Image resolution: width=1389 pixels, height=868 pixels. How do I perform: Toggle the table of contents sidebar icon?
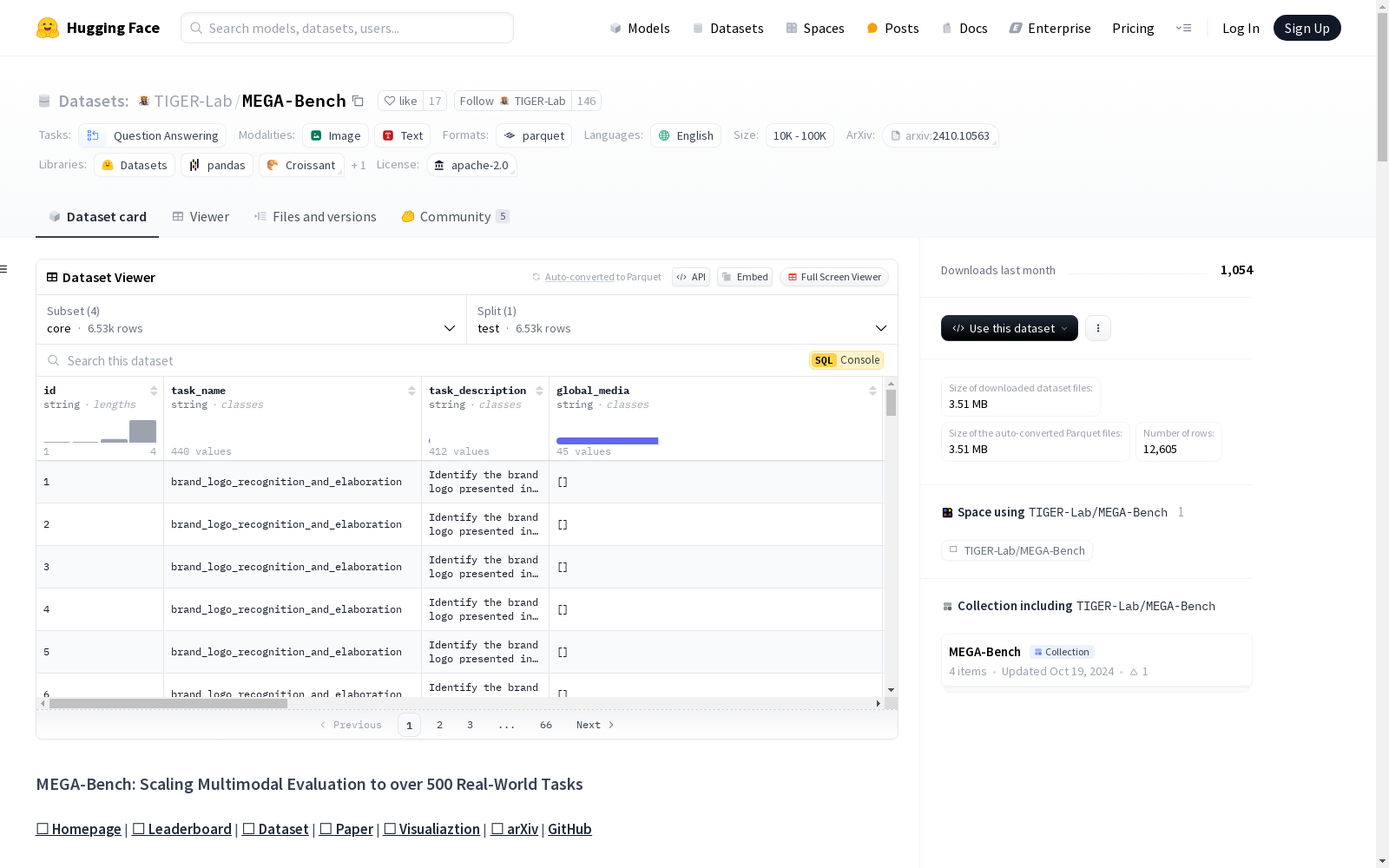pyautogui.click(x=3, y=269)
